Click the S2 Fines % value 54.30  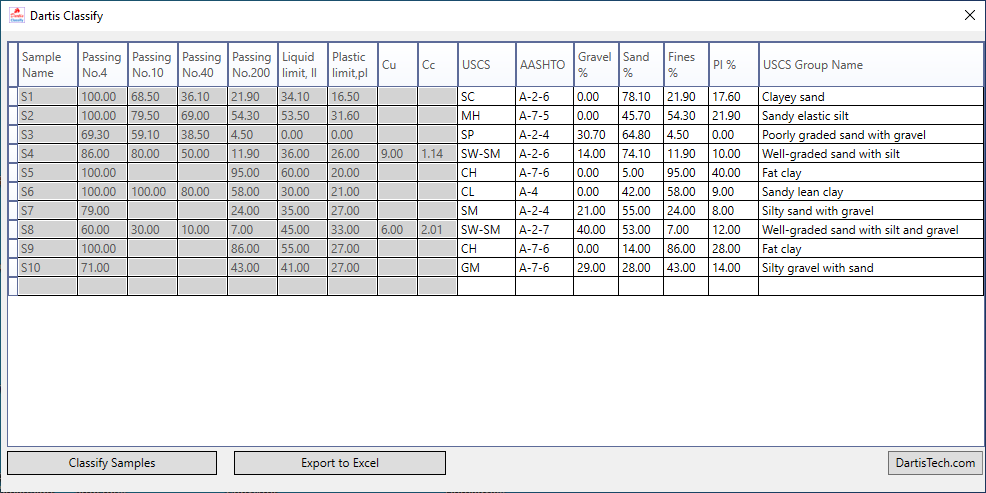pyautogui.click(x=686, y=116)
